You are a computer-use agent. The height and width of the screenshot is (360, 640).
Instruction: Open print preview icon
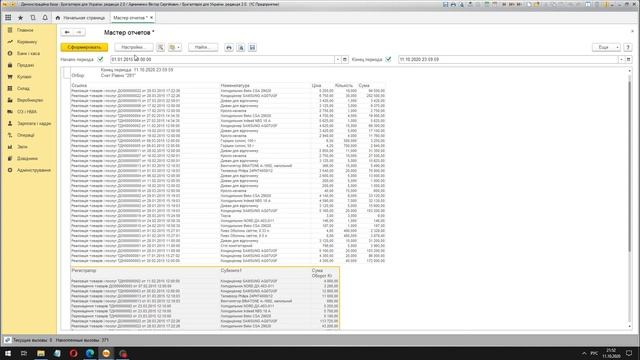pos(241,47)
